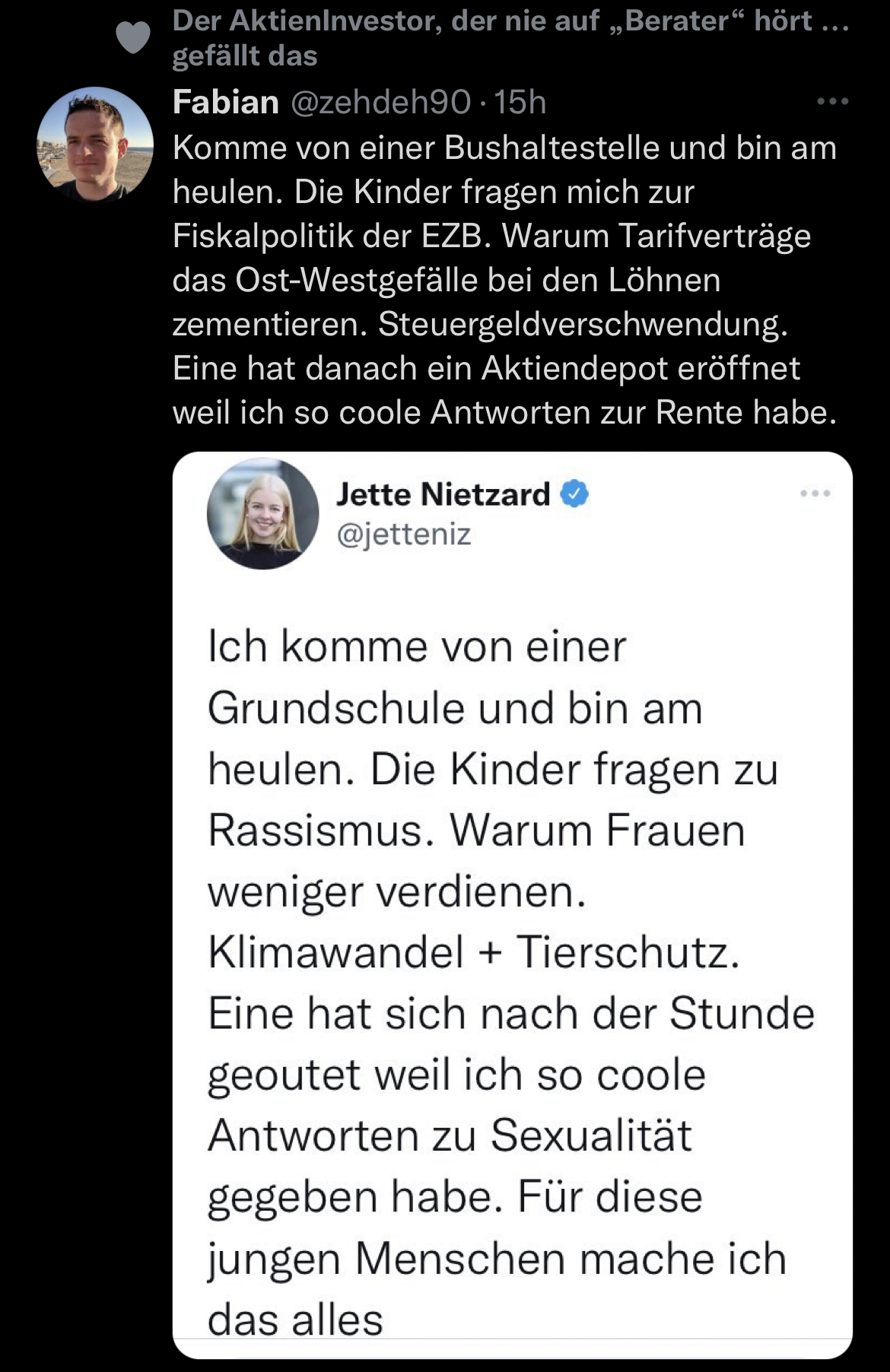This screenshot has width=890, height=1372.
Task: Click 'das alles' at the quoted tweet's end
Action: (295, 1320)
